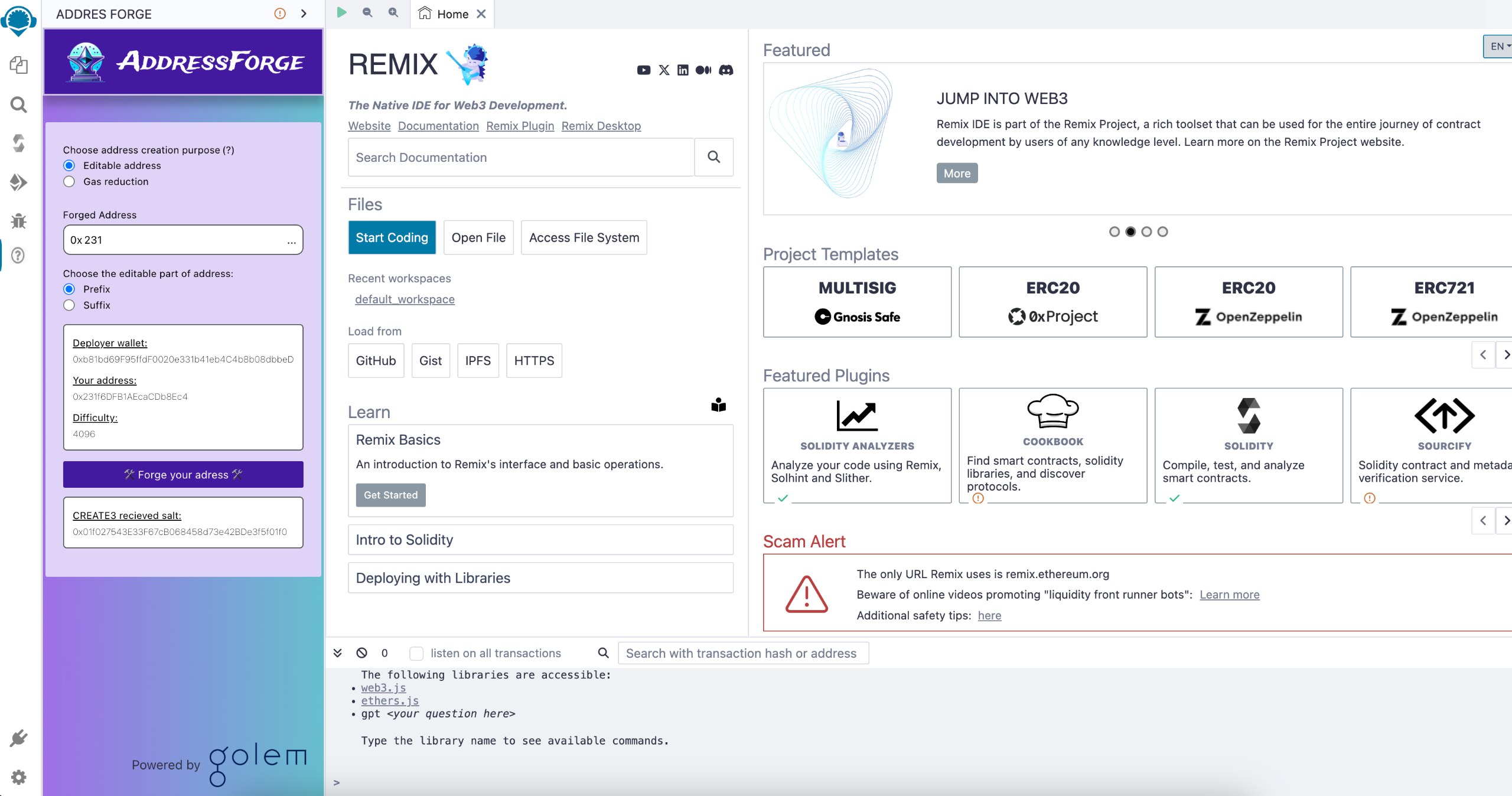
Task: Click the Forge your adress button
Action: click(x=183, y=475)
